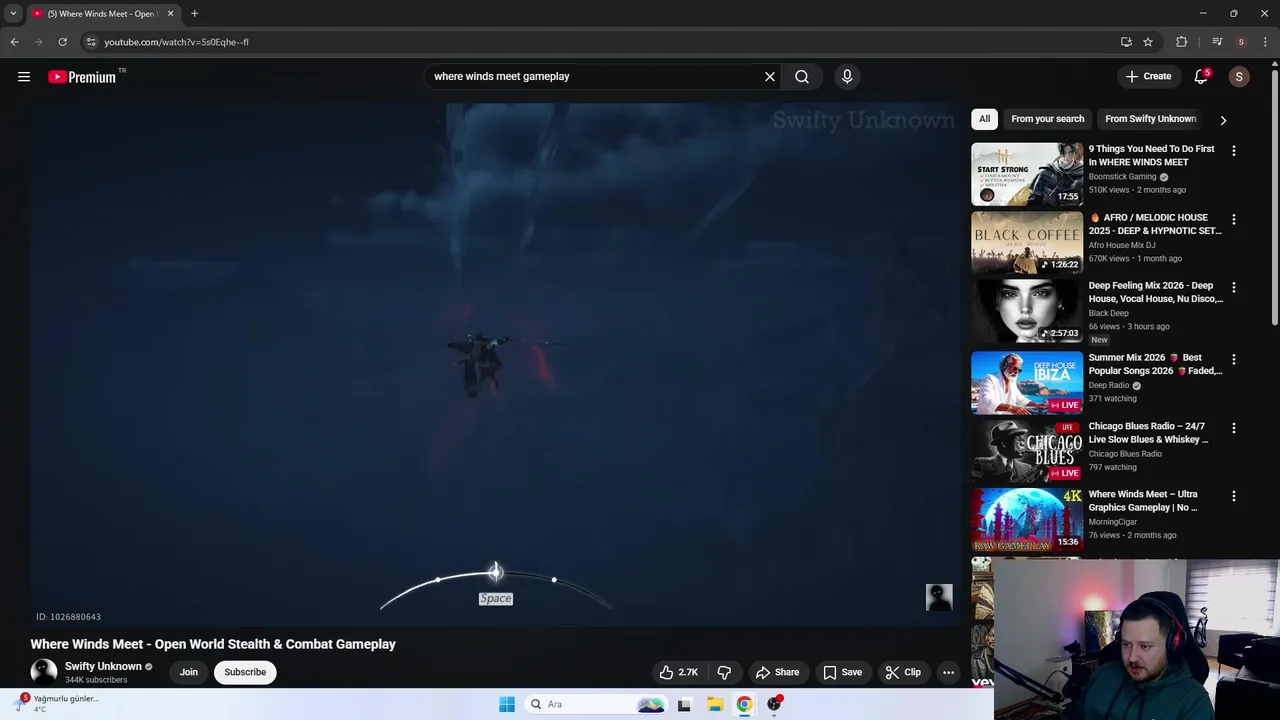
Task: Click the Share button
Action: coord(777,672)
